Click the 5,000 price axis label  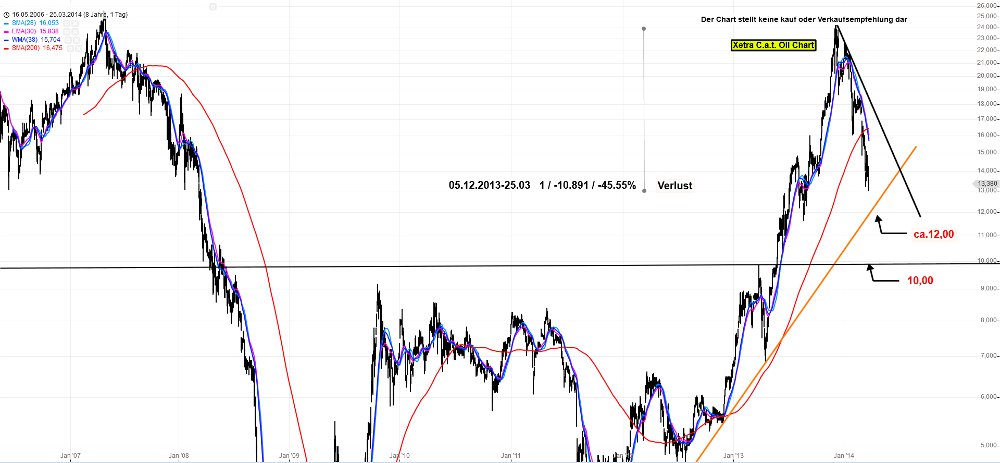988,445
